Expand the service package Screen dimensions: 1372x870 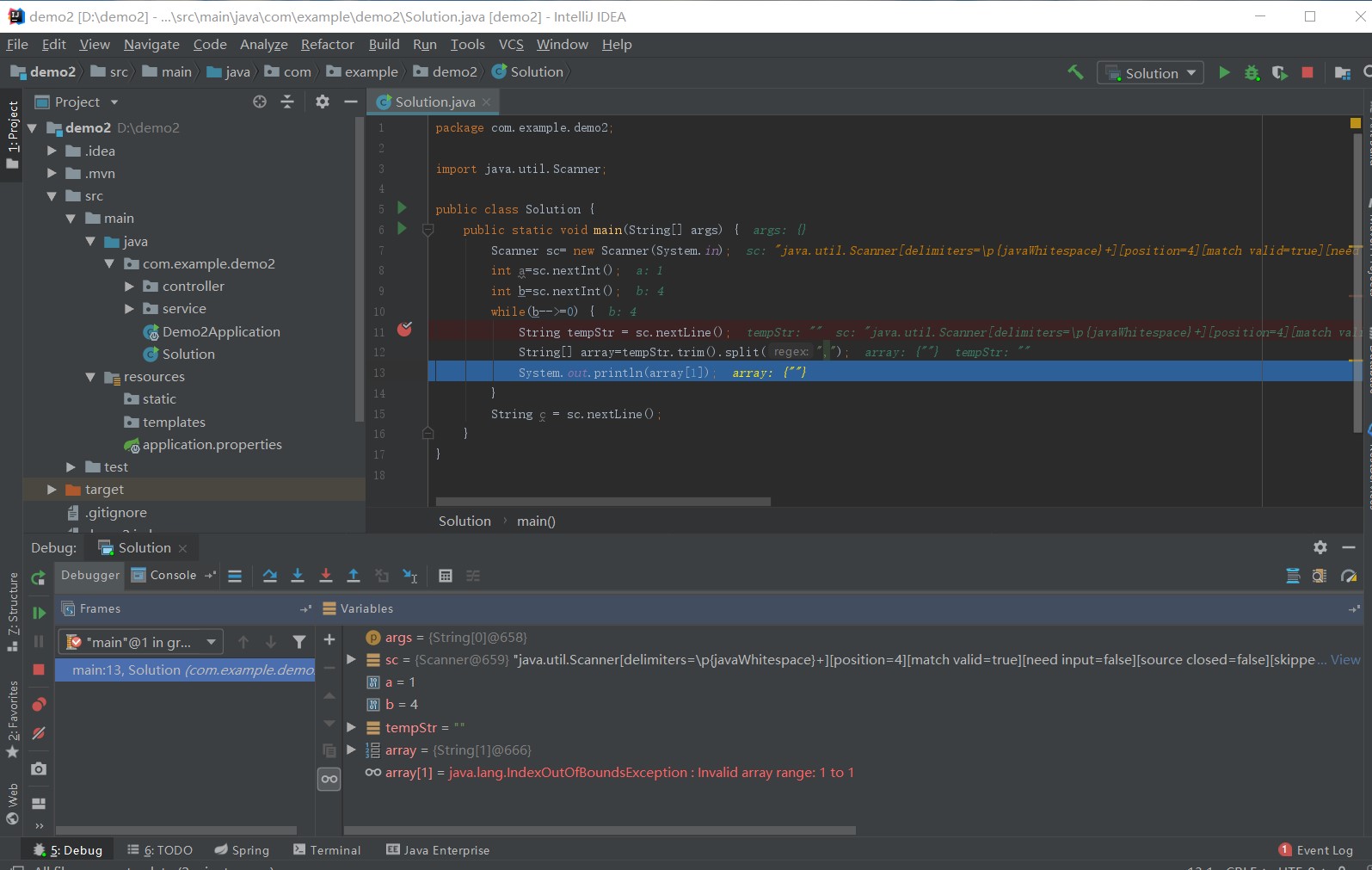tap(129, 308)
